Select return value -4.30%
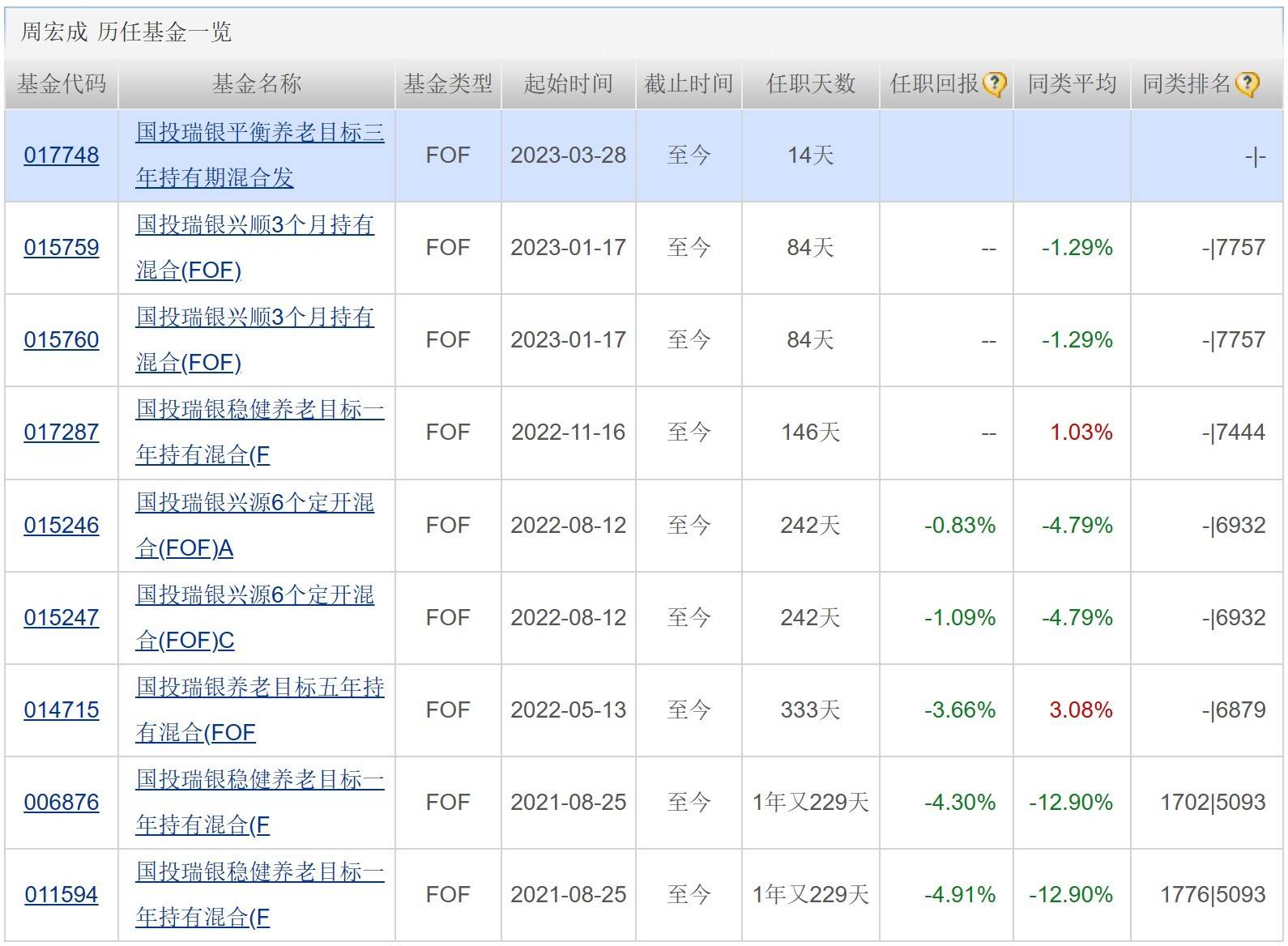 click(960, 803)
